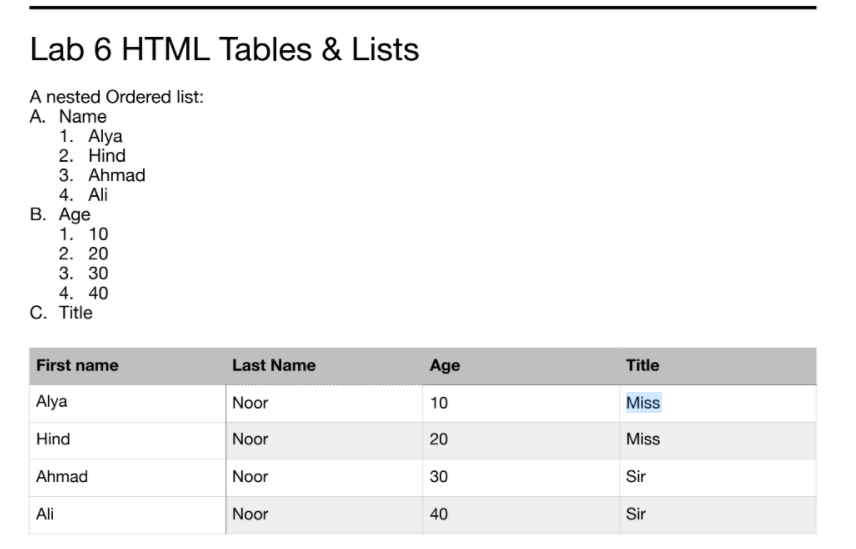Click the nested list item 20
Image resolution: width=856 pixels, height=549 pixels.
tap(84, 254)
